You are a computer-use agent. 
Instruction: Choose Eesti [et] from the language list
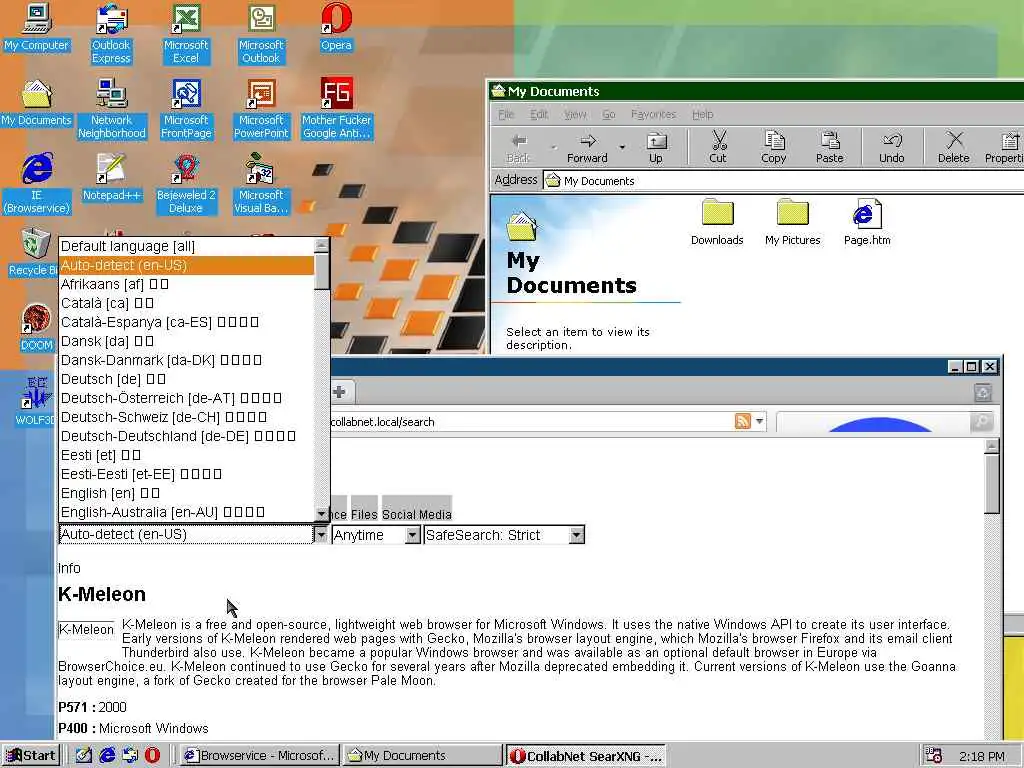(186, 455)
